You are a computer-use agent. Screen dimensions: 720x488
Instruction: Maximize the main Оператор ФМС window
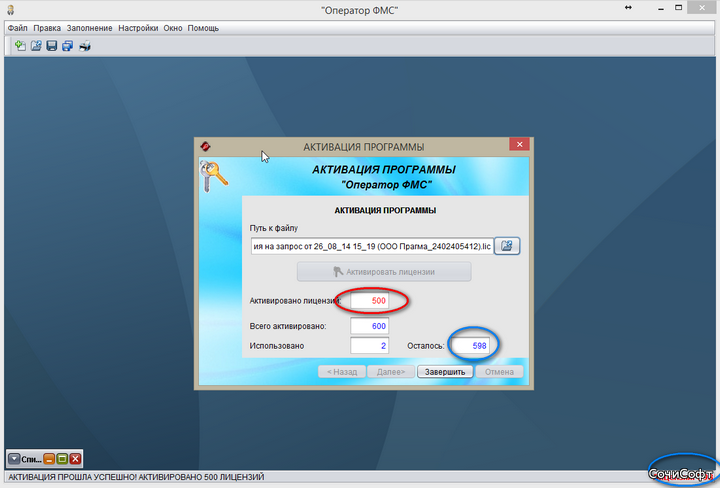[678, 8]
